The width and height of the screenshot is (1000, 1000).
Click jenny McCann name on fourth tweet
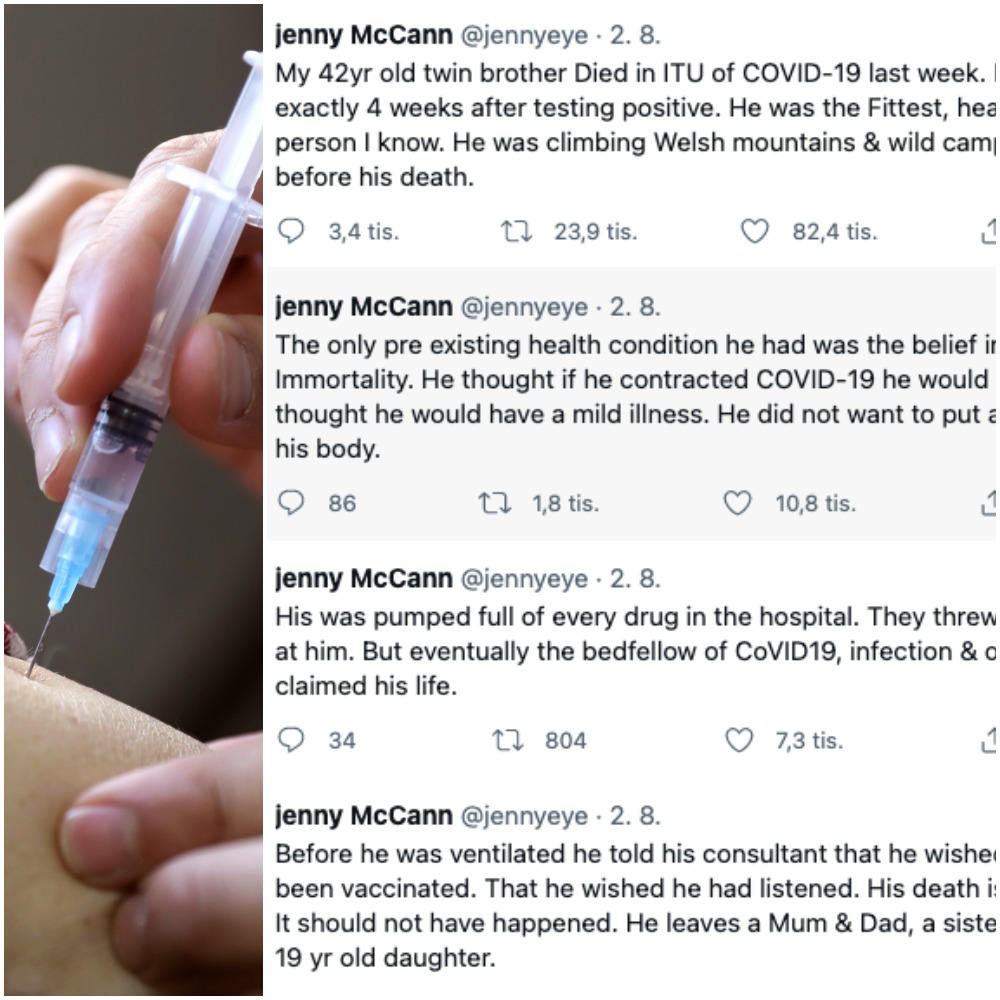363,816
